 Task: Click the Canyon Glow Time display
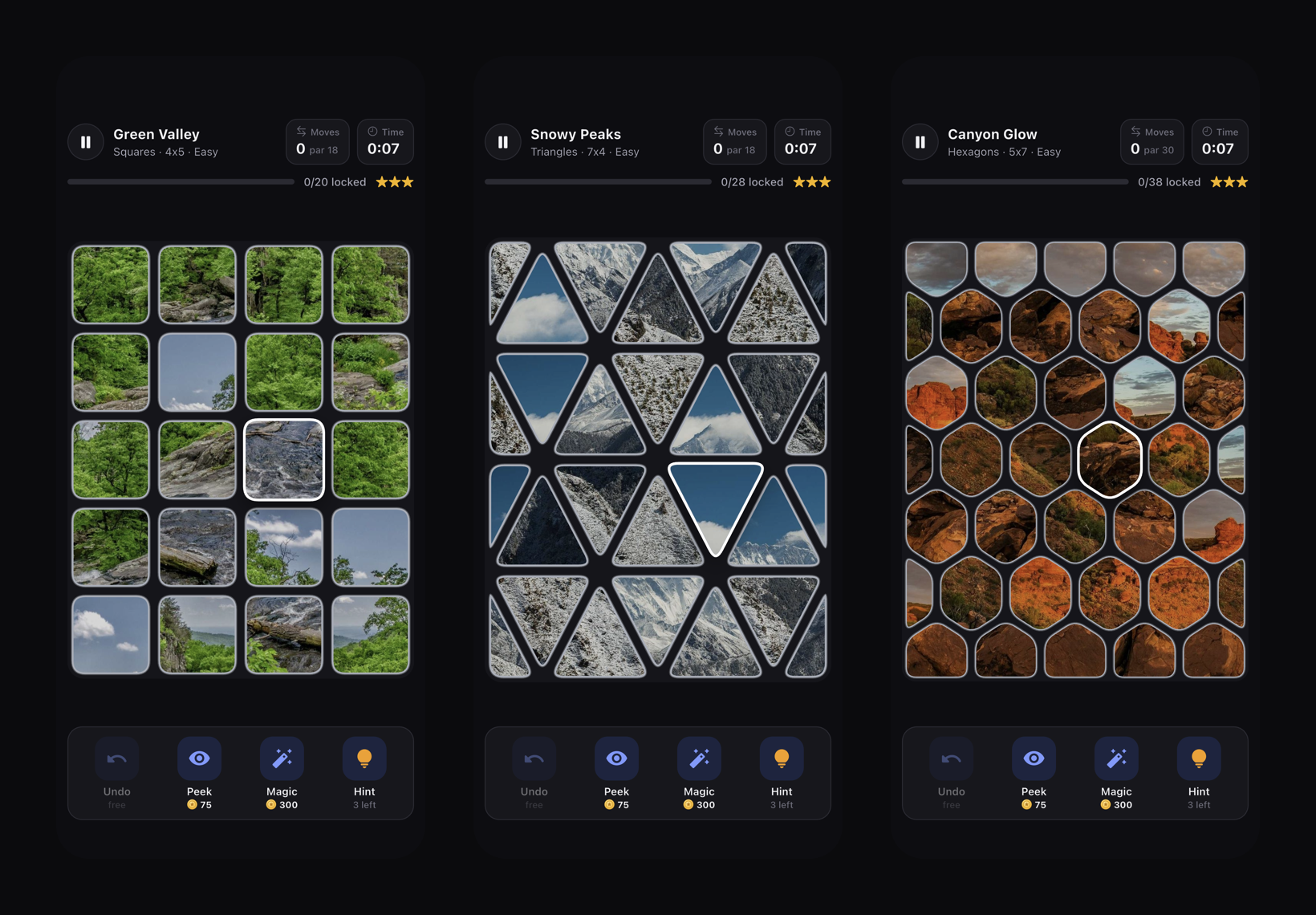coord(1220,142)
